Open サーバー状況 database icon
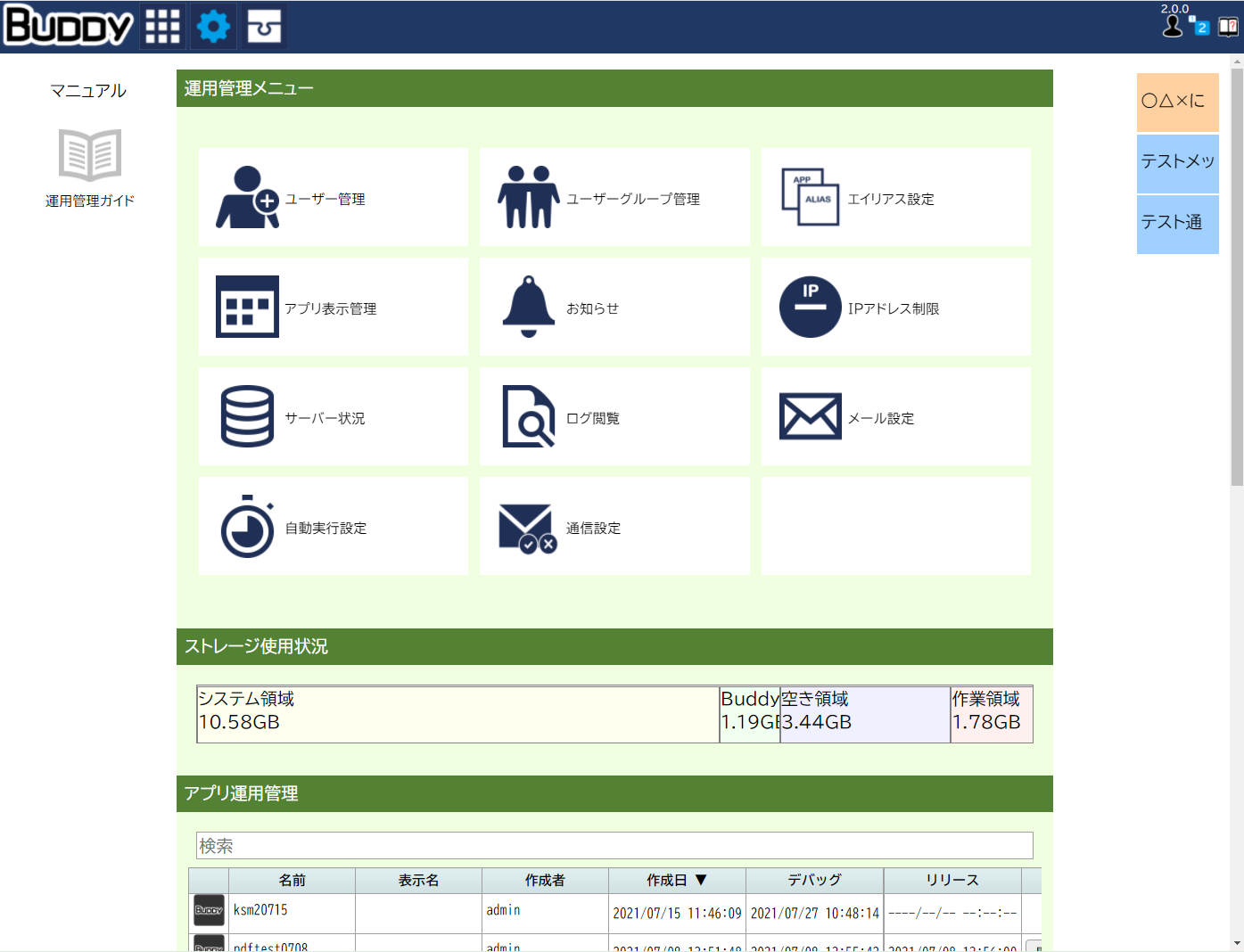This screenshot has height=952, width=1244. [x=247, y=416]
